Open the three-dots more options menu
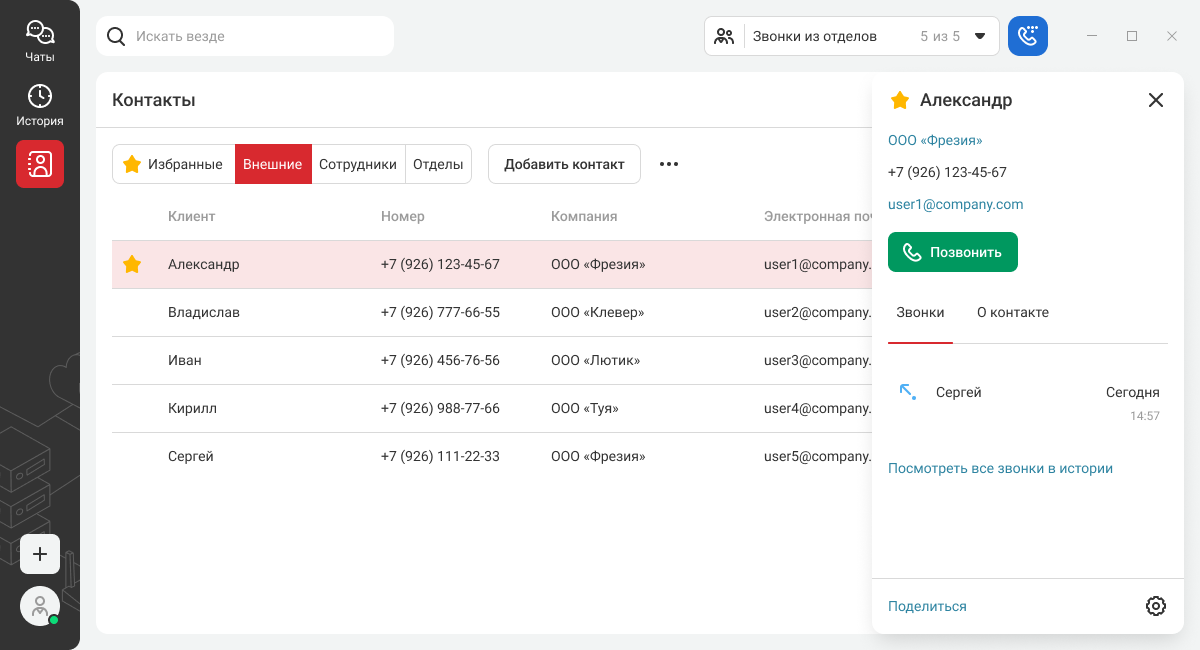This screenshot has width=1200, height=650. pyautogui.click(x=669, y=164)
